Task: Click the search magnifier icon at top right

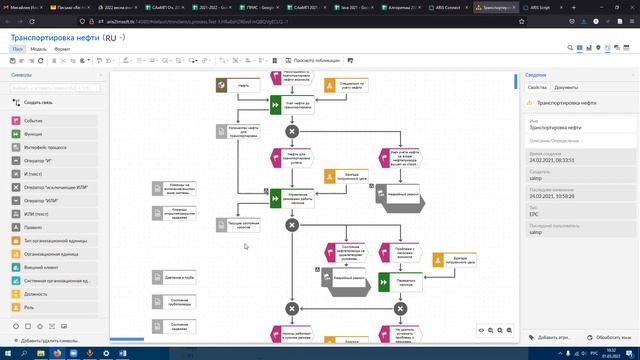Action: coord(570,48)
